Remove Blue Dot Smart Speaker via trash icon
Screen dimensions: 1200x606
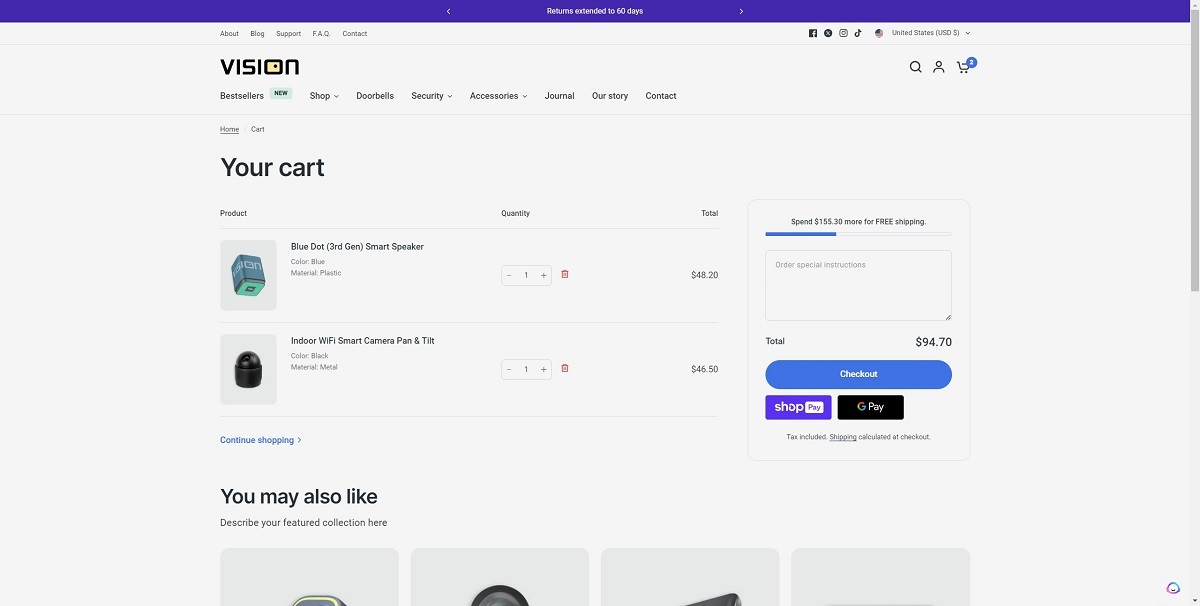[x=565, y=273]
